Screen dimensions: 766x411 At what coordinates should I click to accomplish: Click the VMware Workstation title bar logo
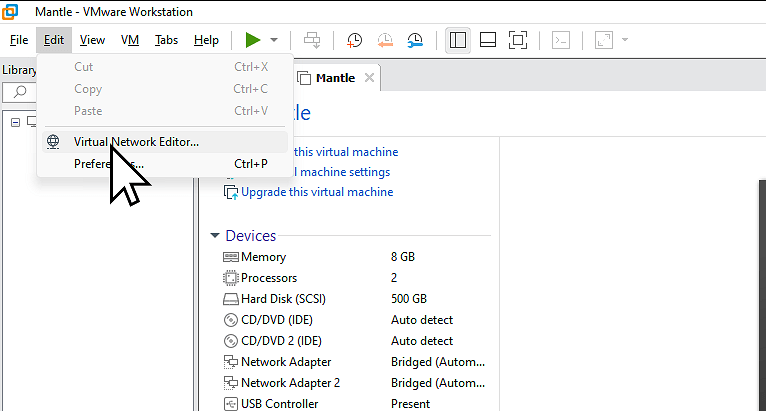click(x=10, y=11)
